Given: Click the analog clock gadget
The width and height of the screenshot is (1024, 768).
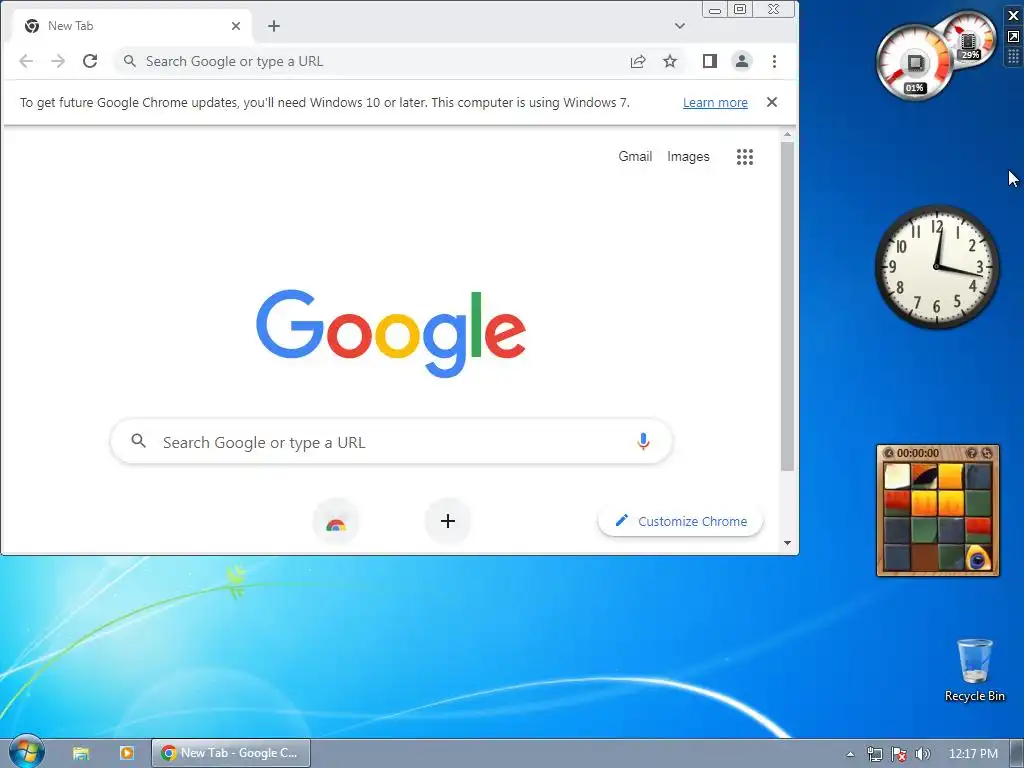Looking at the screenshot, I should [x=936, y=267].
